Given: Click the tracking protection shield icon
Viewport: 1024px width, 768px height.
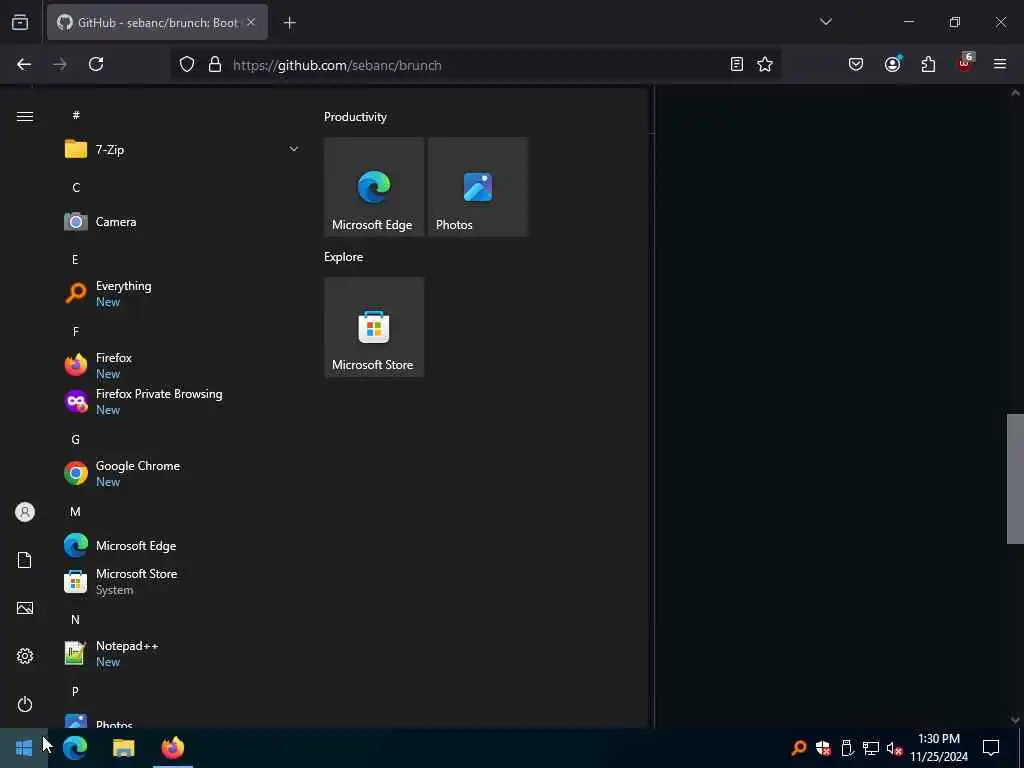Looking at the screenshot, I should coord(187,65).
